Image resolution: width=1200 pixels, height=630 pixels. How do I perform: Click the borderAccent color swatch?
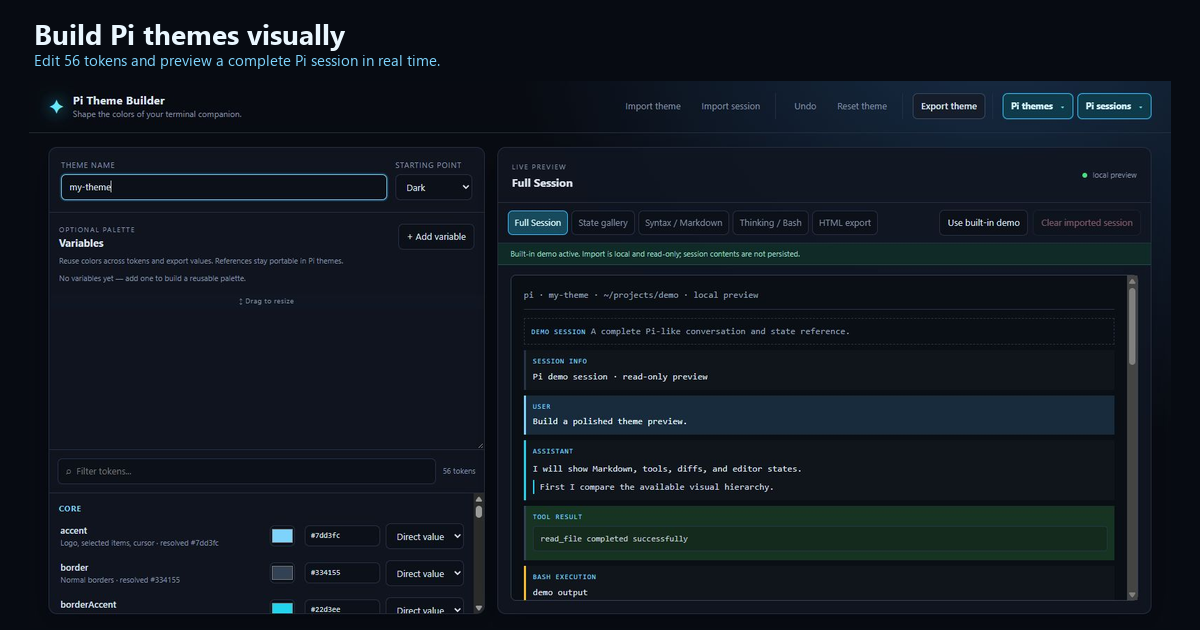283,608
